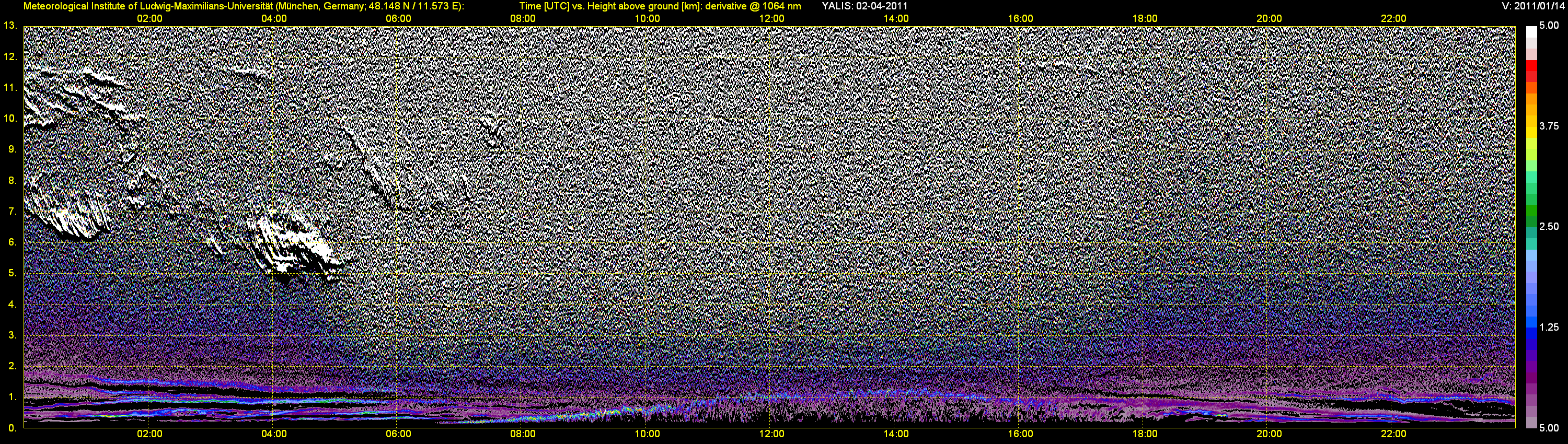Image resolution: width=1568 pixels, height=444 pixels.
Task: Click the 'YALIS: 02-04-2011' label
Action: [864, 6]
